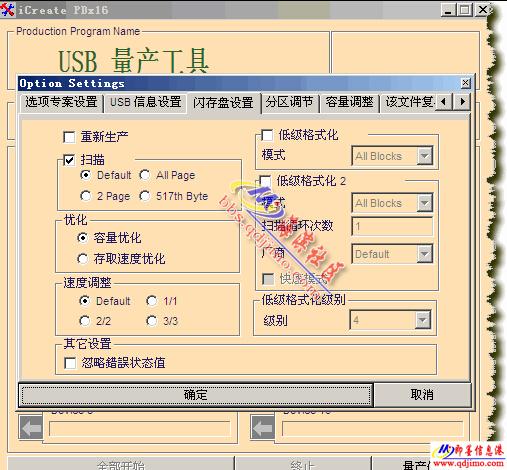This screenshot has width=507, height=470.
Task: Enable the 低级格式化 checkbox
Action: tap(267, 135)
